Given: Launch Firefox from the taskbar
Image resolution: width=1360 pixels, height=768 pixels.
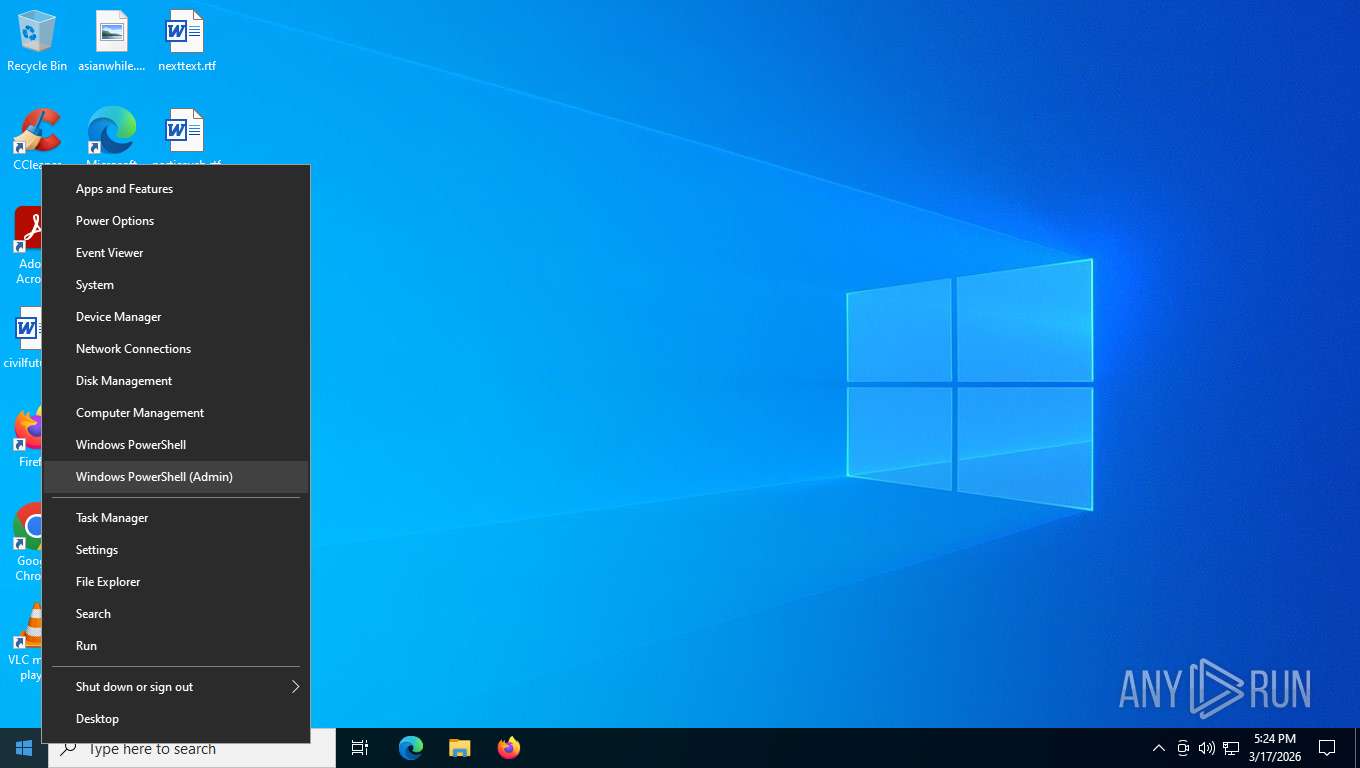Looking at the screenshot, I should click(509, 748).
